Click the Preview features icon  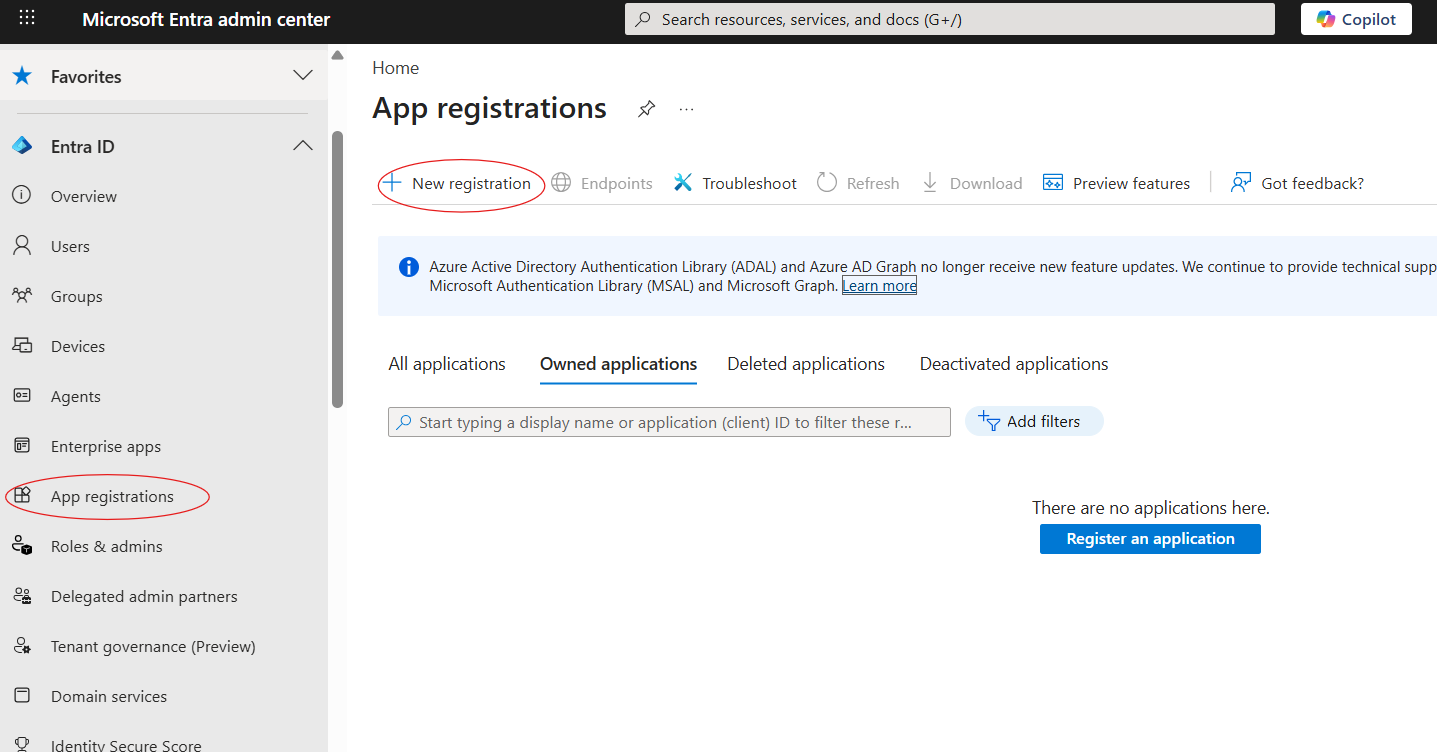click(x=1053, y=183)
